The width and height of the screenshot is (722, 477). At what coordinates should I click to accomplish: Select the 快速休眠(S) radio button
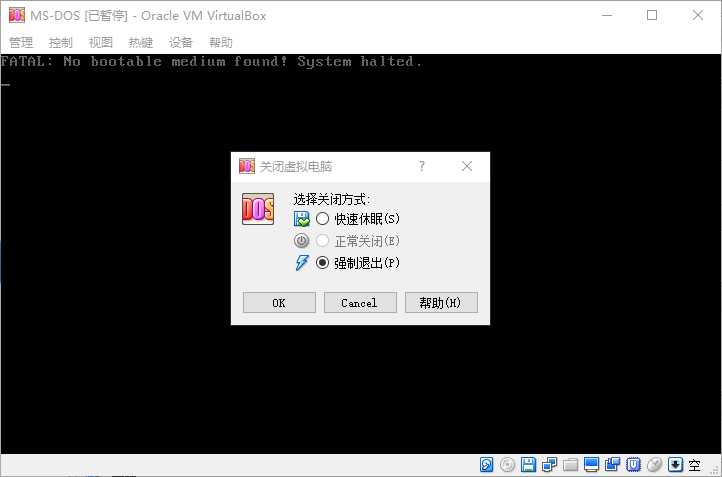pyautogui.click(x=322, y=219)
